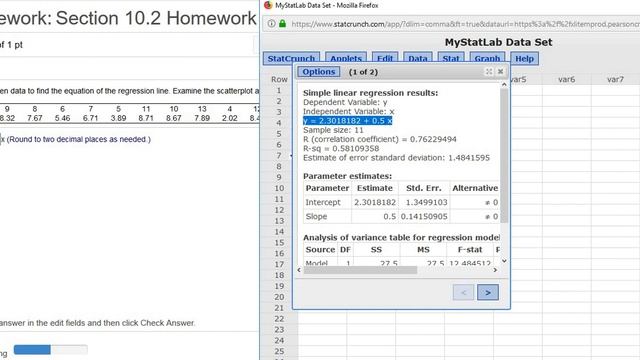Click the highlighted regression equation line

pos(347,120)
